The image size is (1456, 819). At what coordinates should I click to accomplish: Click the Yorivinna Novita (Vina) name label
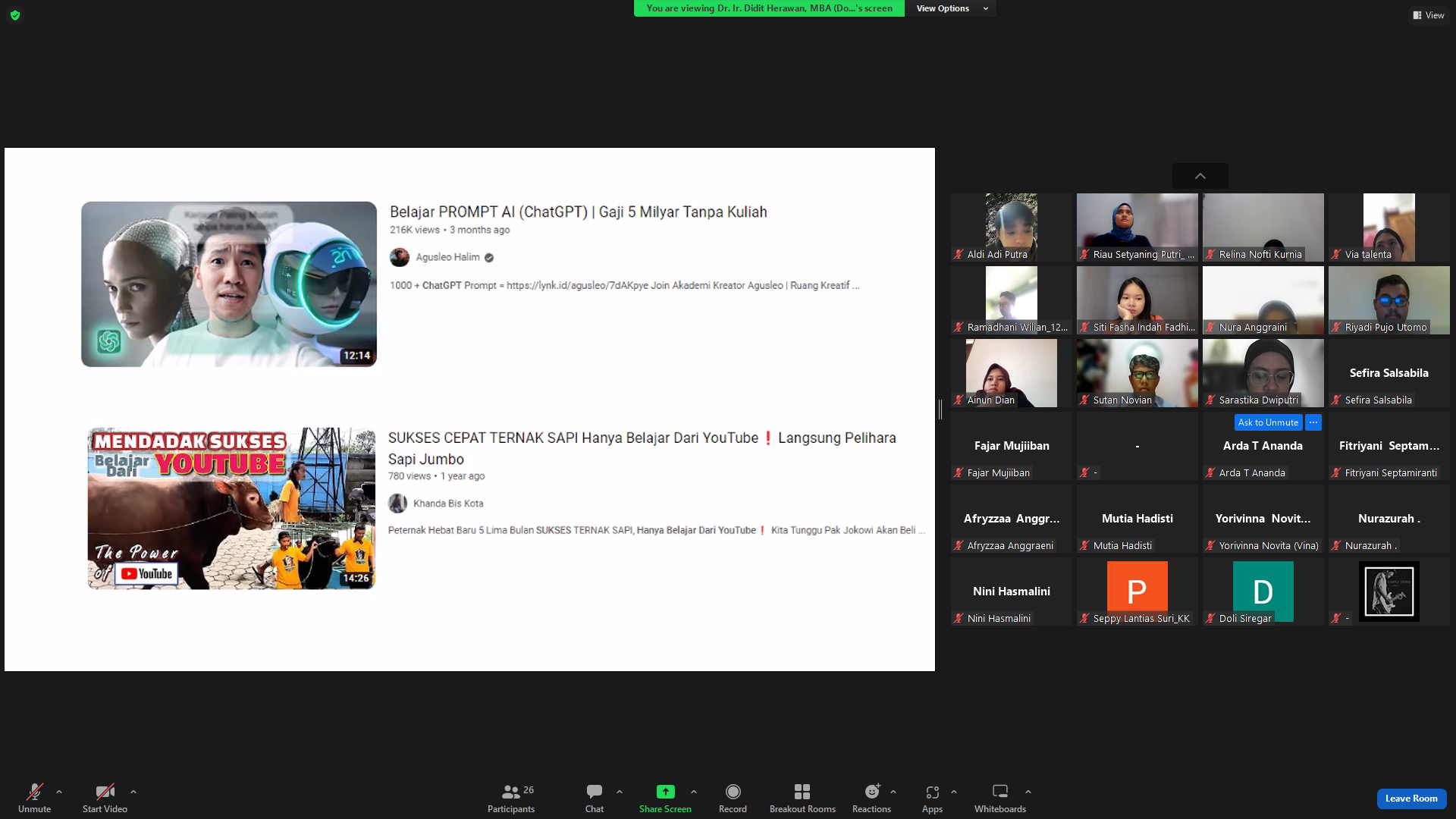click(x=1269, y=546)
